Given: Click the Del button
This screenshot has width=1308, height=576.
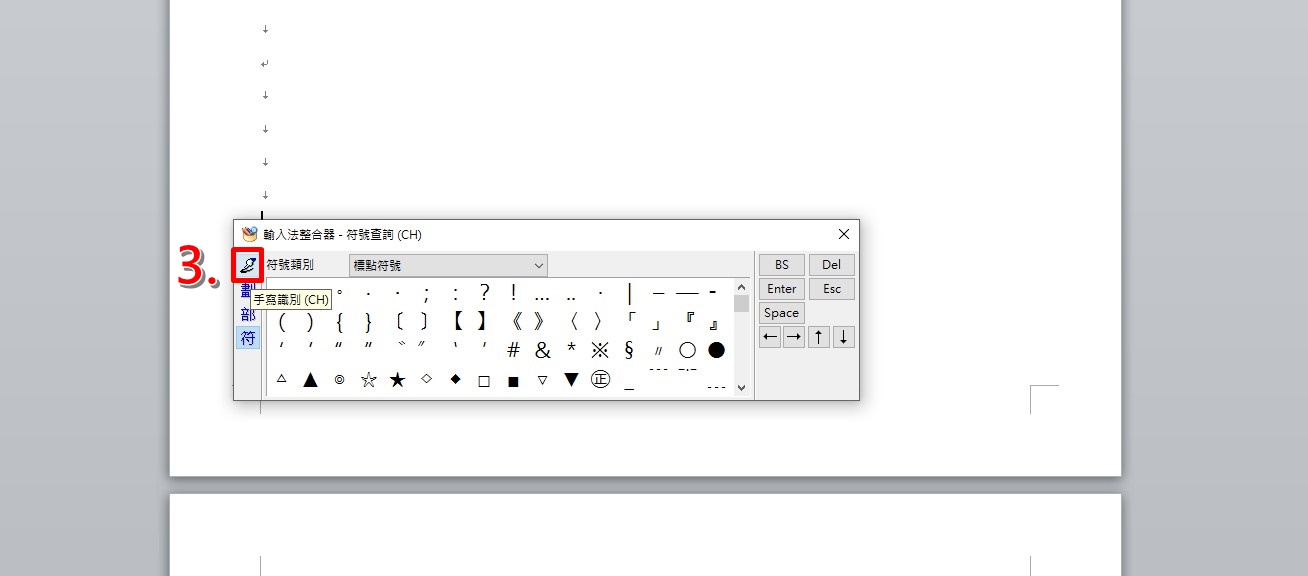Looking at the screenshot, I should (832, 265).
